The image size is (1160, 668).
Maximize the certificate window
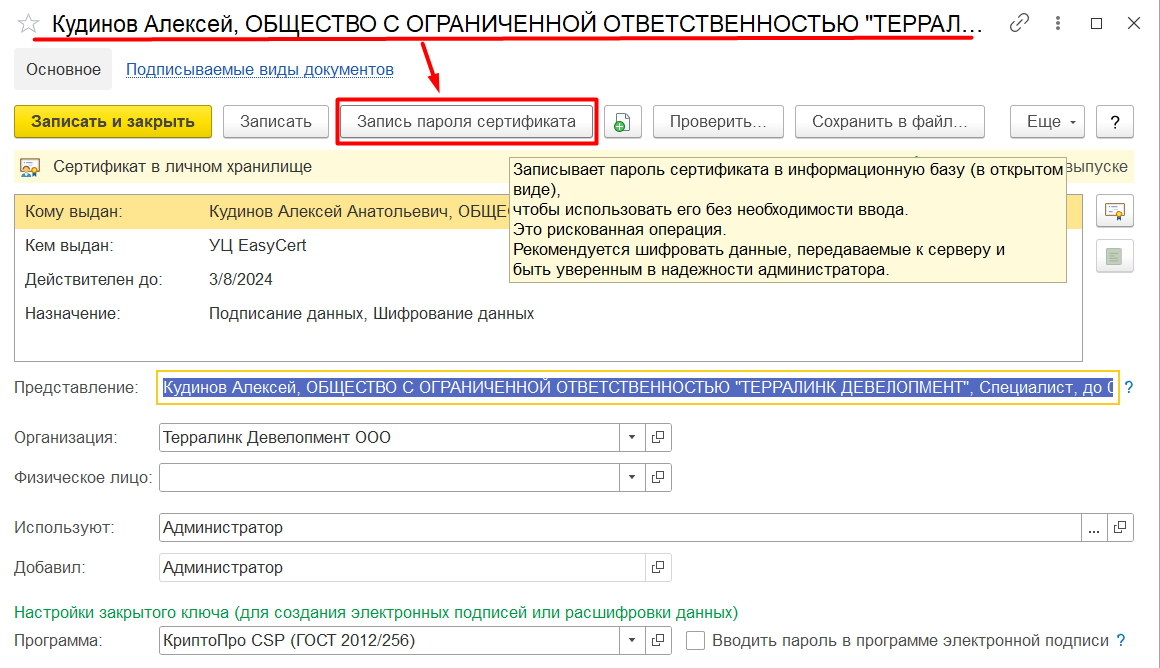pos(1096,24)
